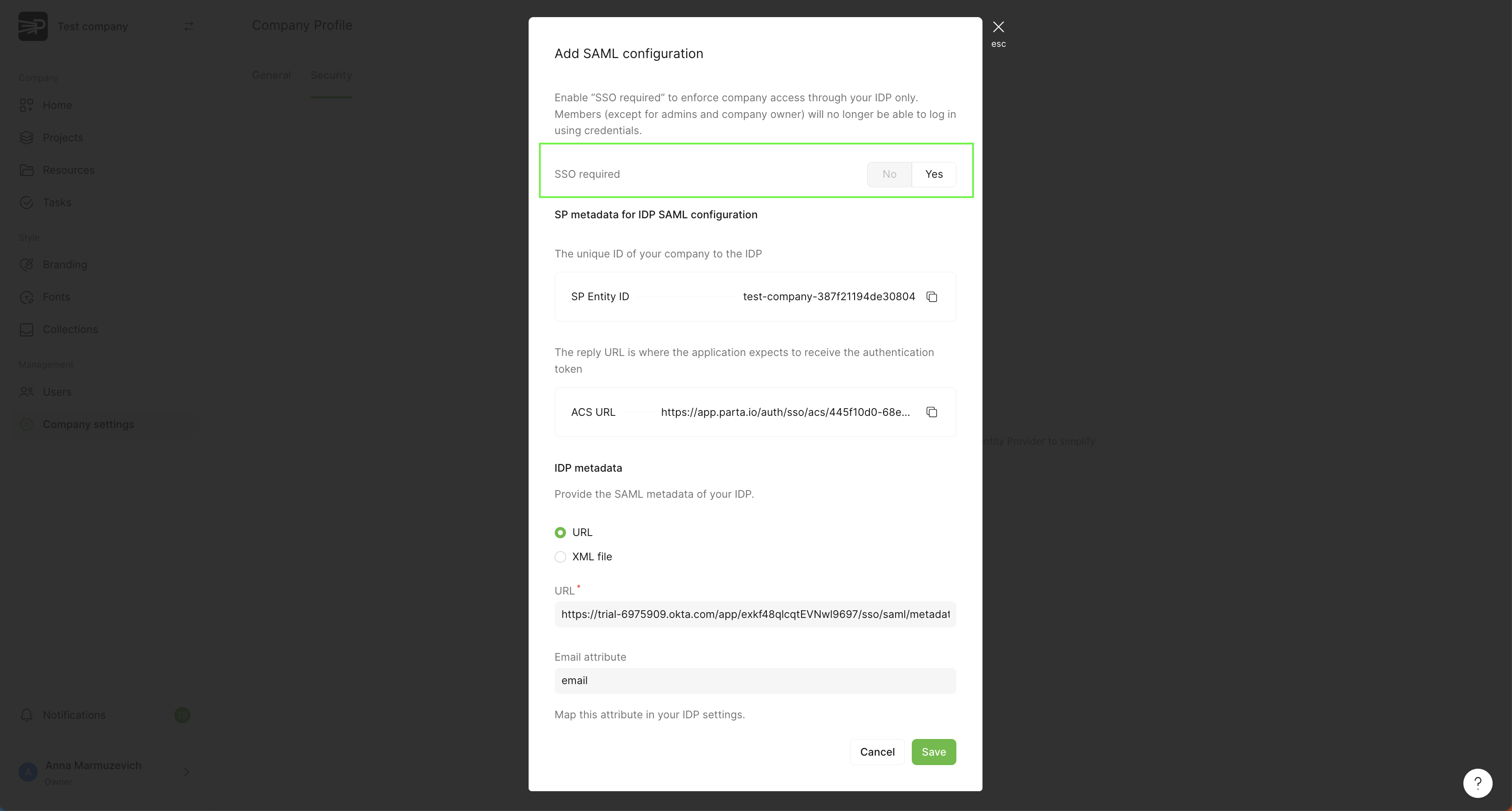Go to Projects in the sidebar
This screenshot has height=811, width=1512.
coord(62,137)
